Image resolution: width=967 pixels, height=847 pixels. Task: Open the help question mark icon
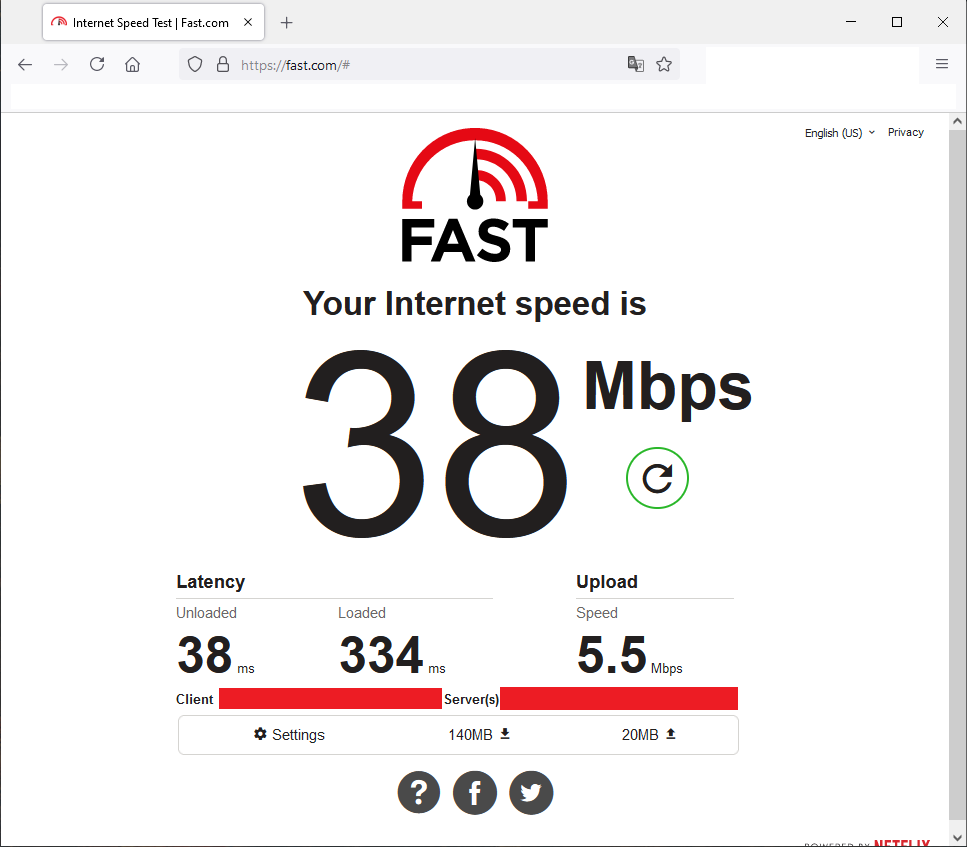(x=419, y=792)
